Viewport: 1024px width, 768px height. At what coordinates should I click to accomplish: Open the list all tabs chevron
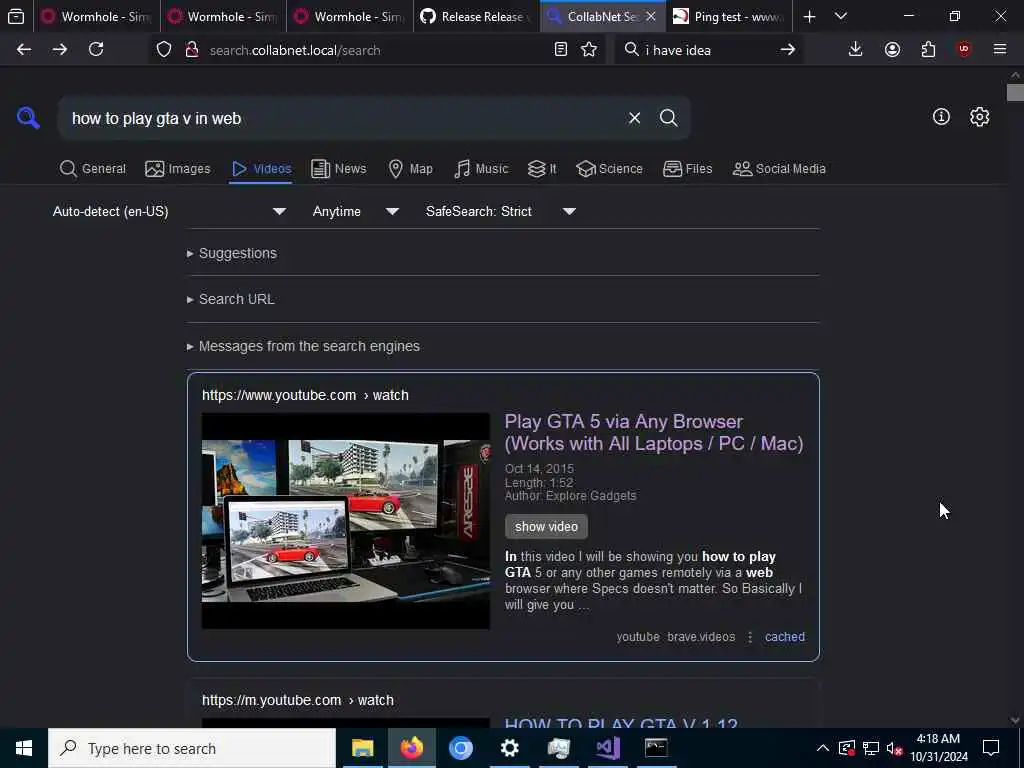click(x=841, y=16)
